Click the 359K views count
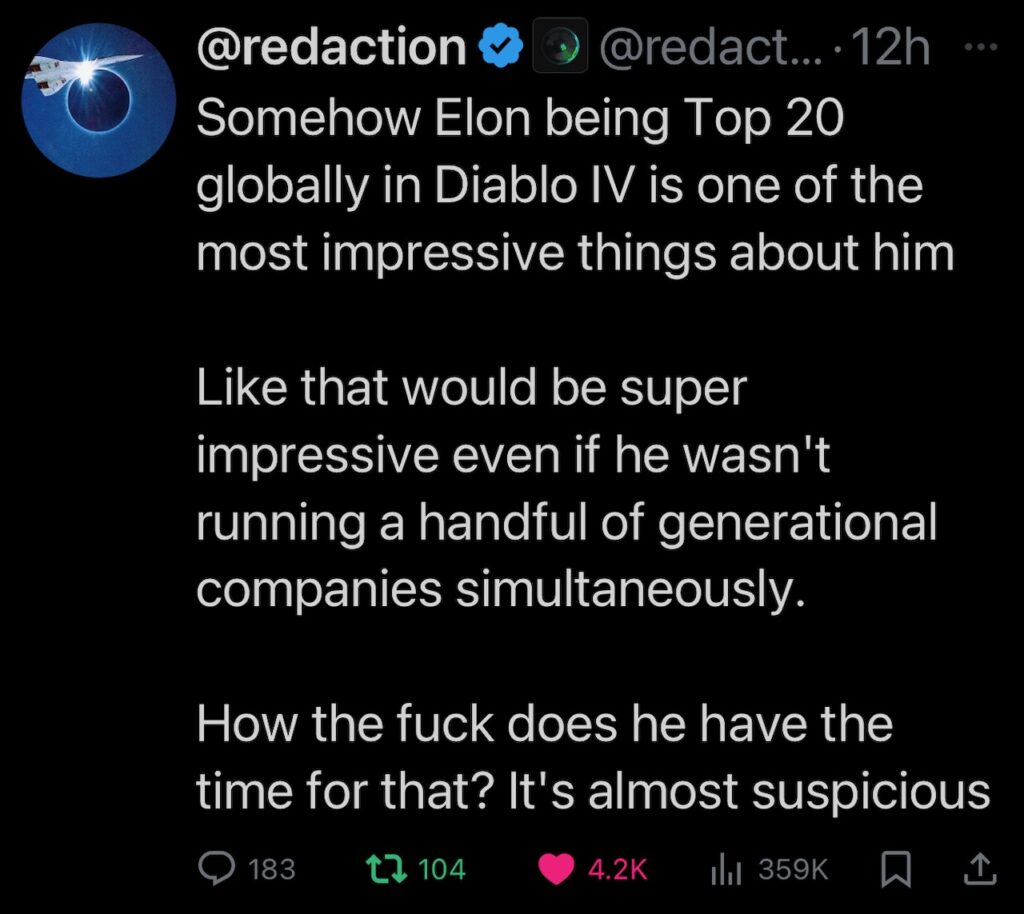 tap(795, 870)
